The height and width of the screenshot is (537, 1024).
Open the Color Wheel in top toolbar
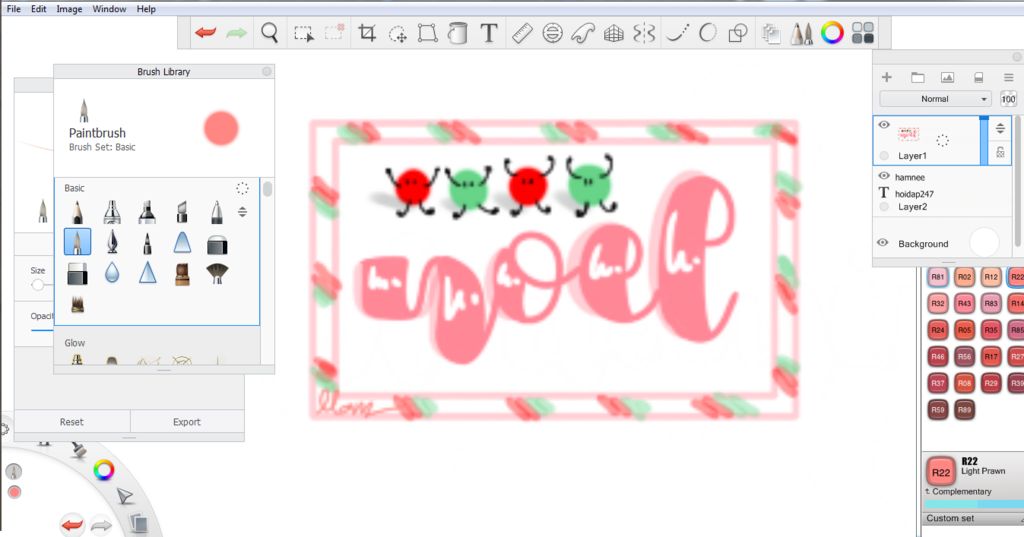pos(832,33)
